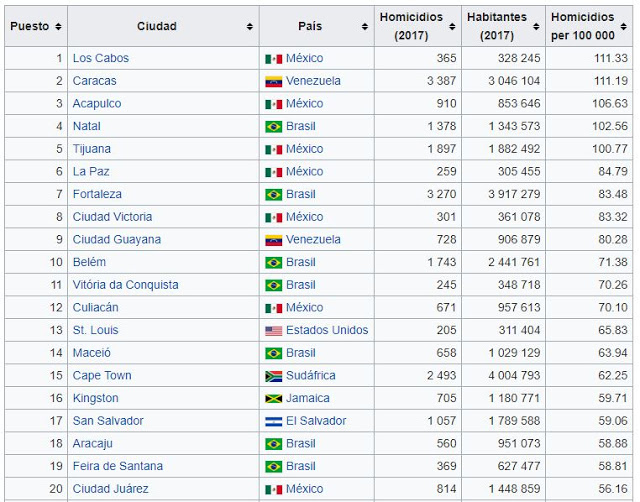The width and height of the screenshot is (640, 502).
Task: Click the Mexico flag beside Los Cabos
Action: point(273,58)
